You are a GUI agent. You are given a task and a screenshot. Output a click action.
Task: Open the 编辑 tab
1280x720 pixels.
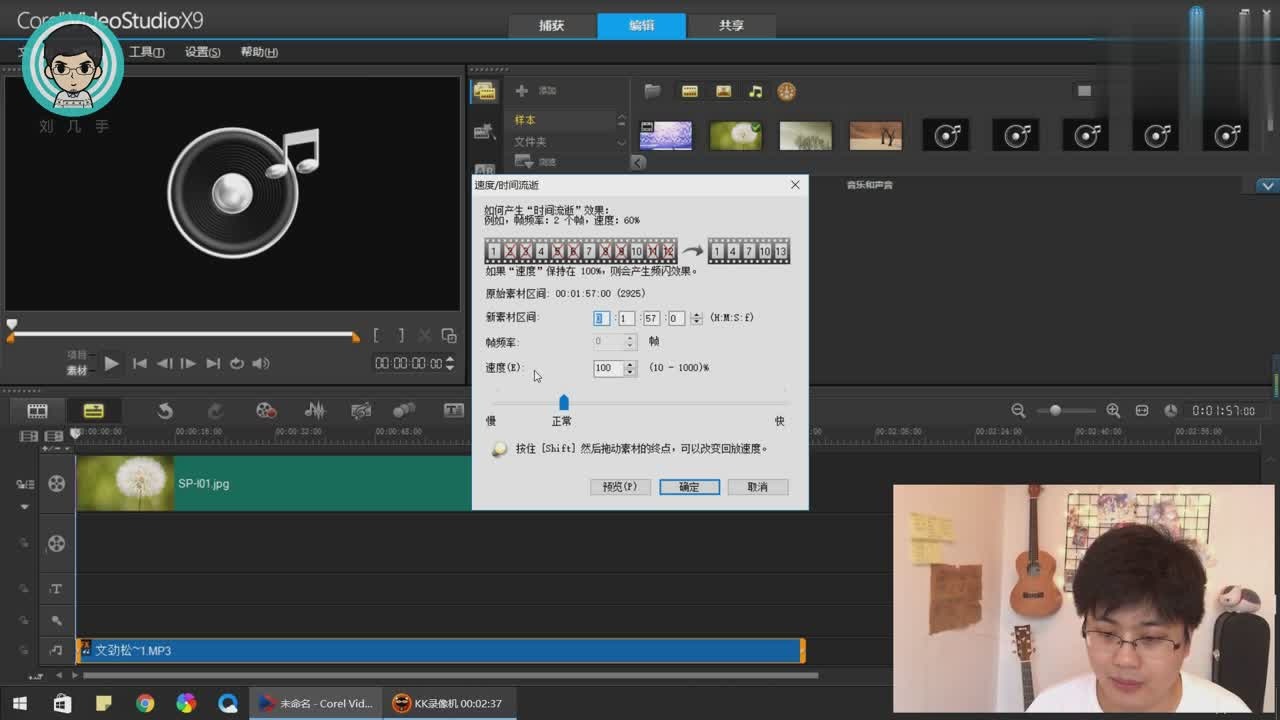[642, 26]
